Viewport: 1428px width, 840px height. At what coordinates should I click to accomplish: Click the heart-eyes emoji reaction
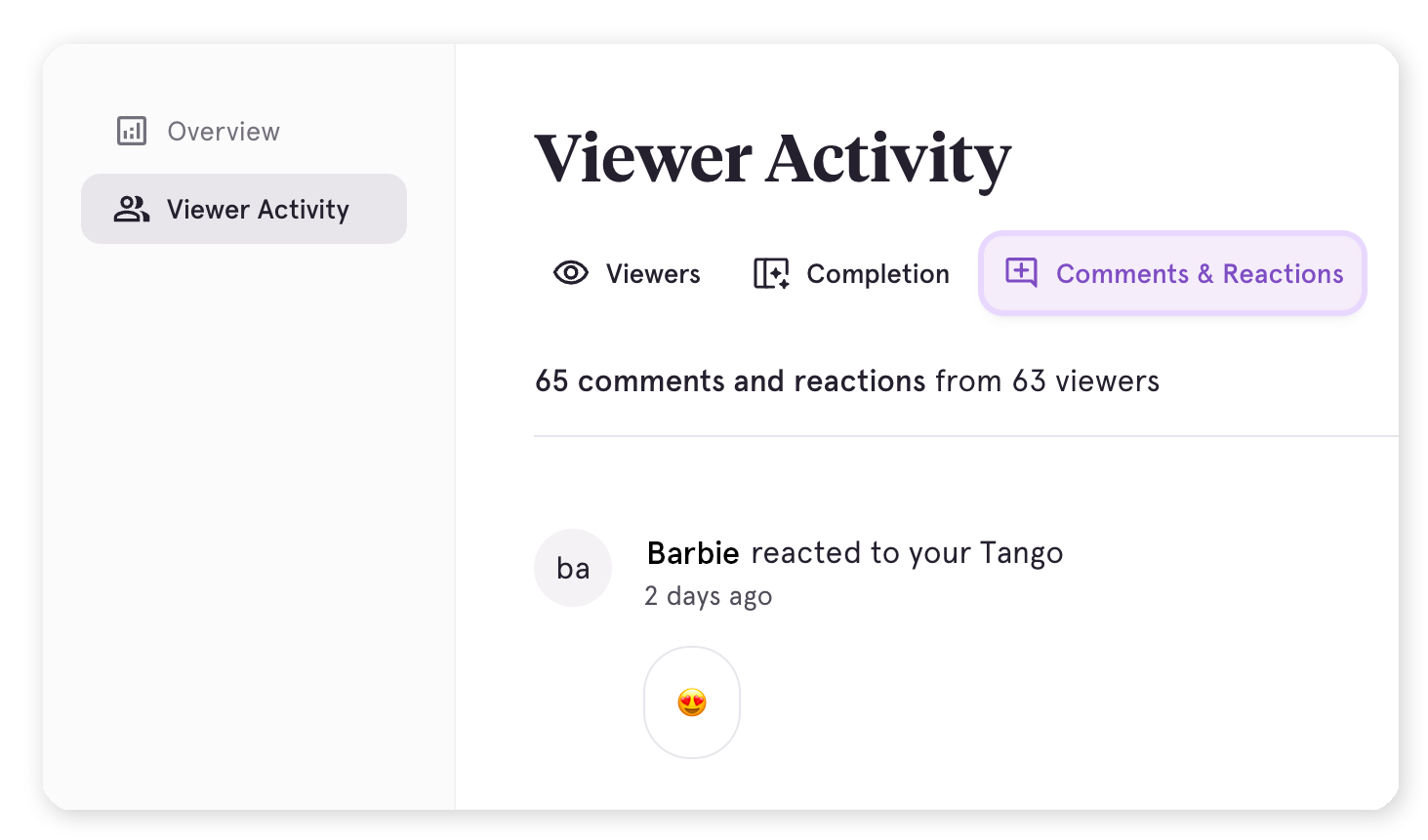tap(692, 702)
